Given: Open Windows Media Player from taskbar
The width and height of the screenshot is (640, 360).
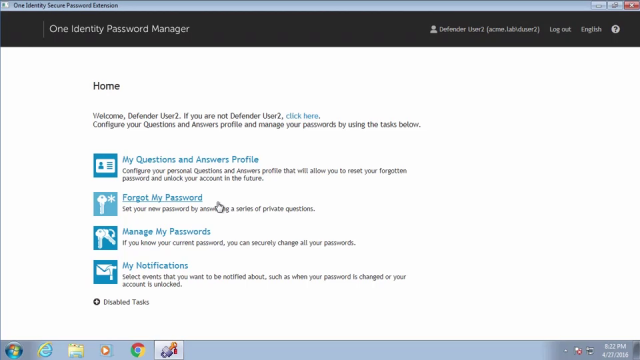Looking at the screenshot, I should pyautogui.click(x=106, y=350).
